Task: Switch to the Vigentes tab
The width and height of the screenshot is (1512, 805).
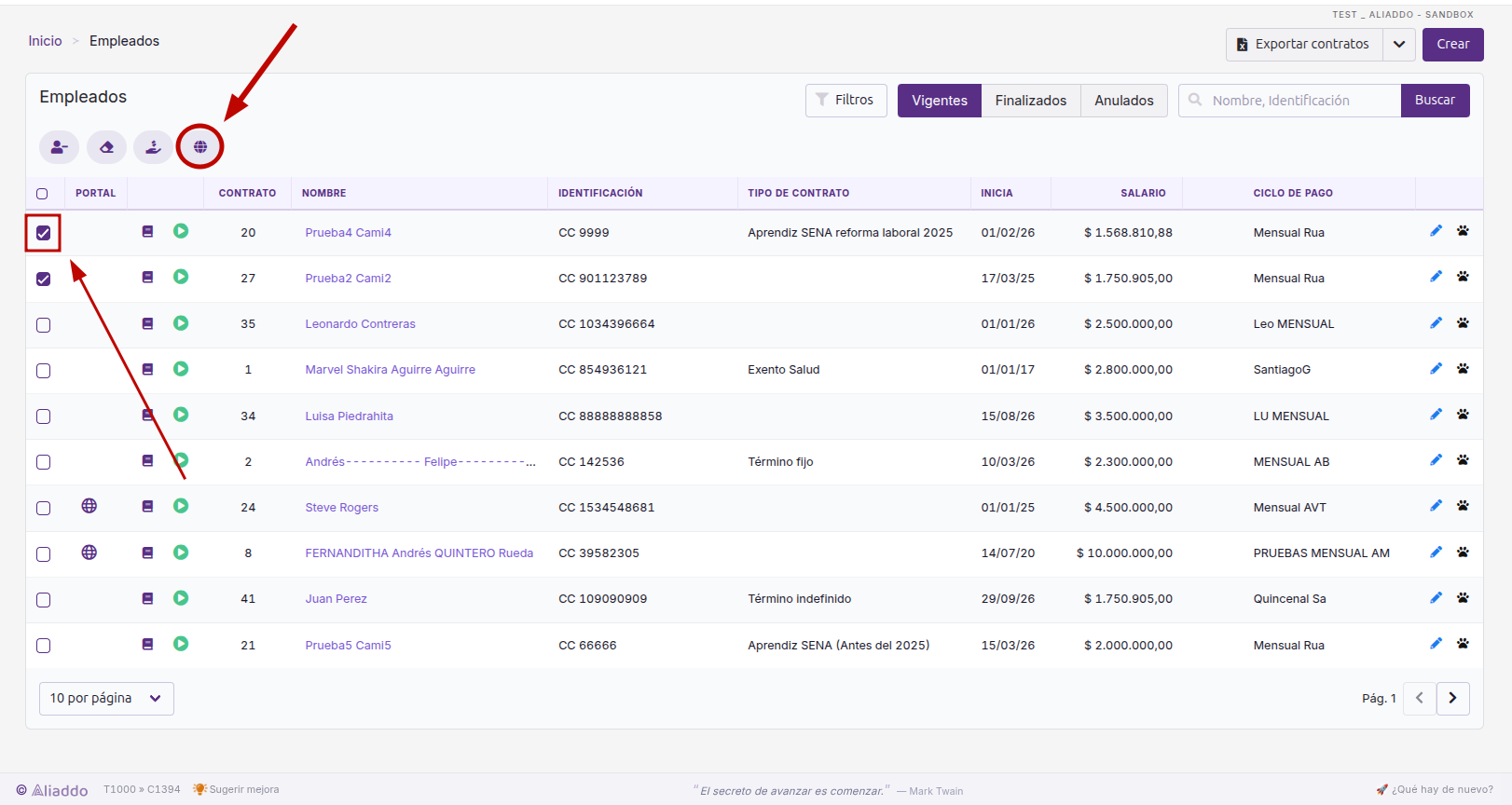Action: coord(939,101)
